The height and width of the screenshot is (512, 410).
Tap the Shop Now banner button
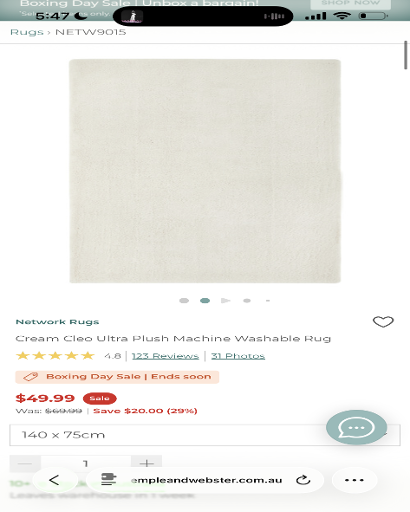[x=351, y=3]
